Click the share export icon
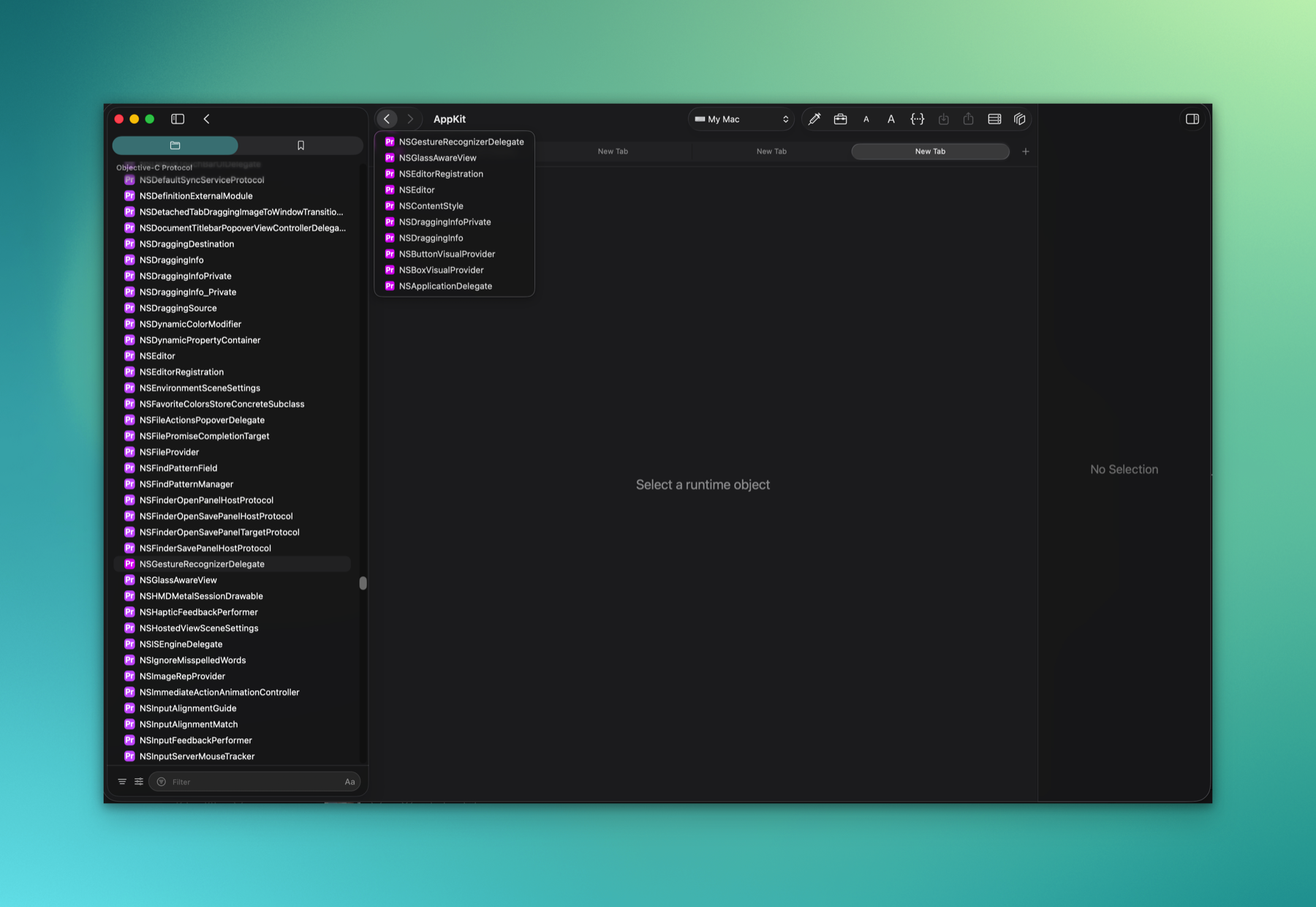1316x907 pixels. point(969,119)
